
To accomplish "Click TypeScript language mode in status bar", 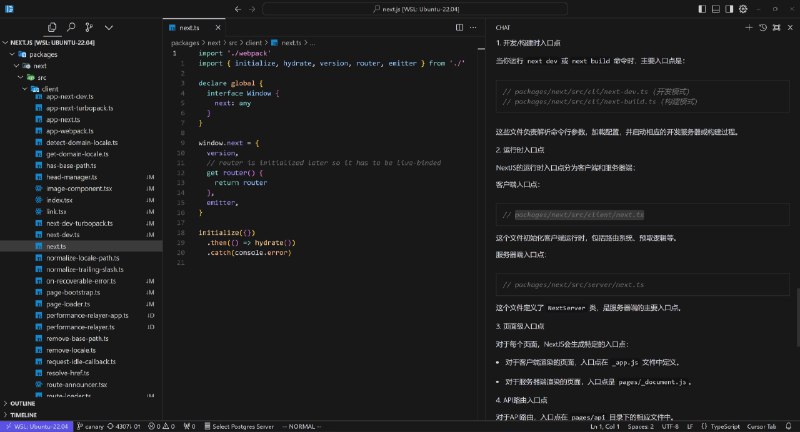I will pos(725,426).
